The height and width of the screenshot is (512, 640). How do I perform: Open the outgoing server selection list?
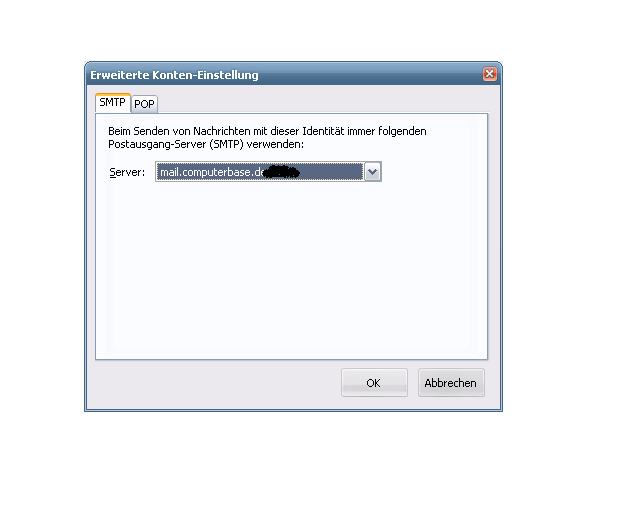tap(373, 172)
